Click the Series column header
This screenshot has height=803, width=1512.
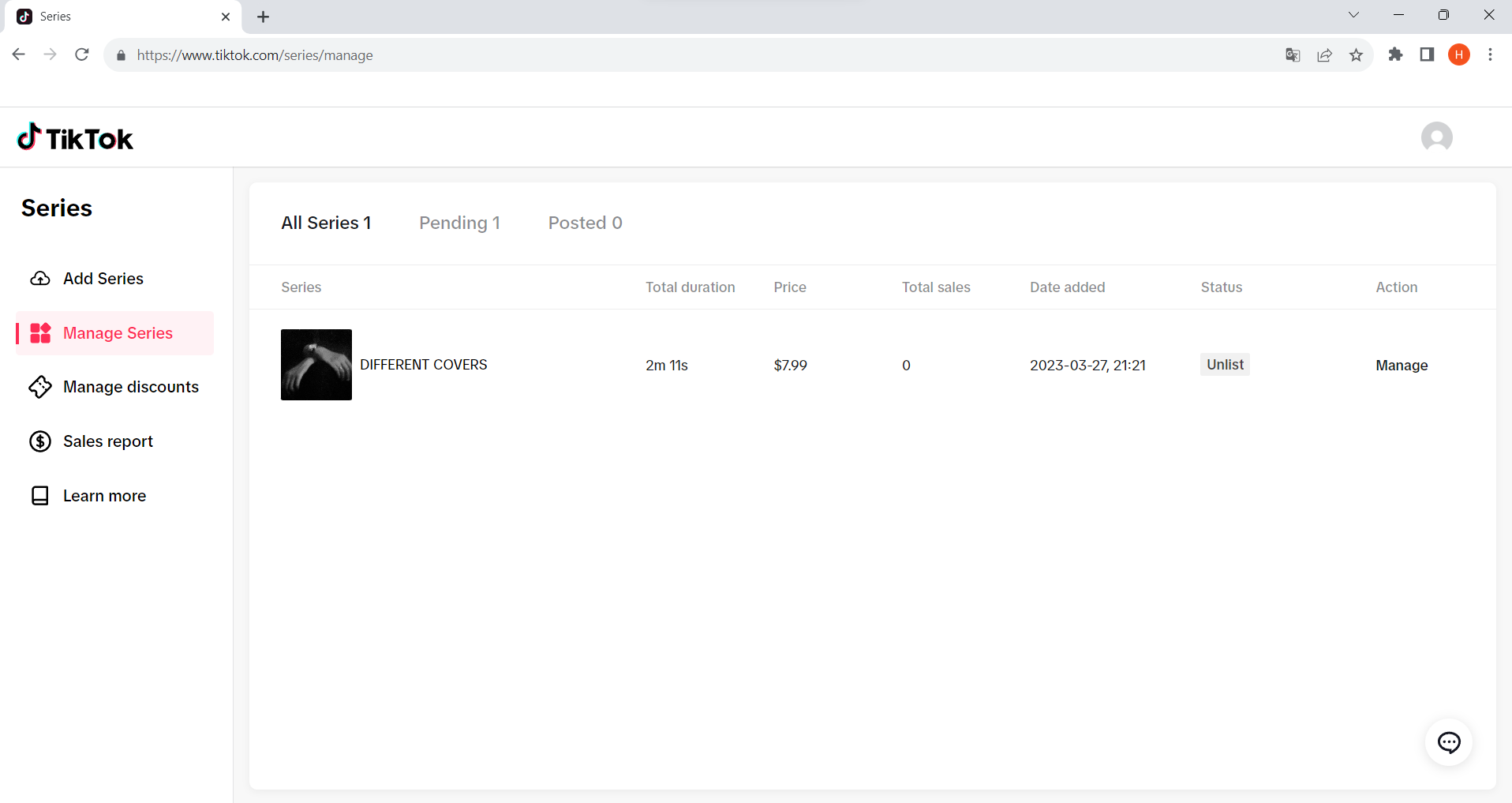tap(301, 287)
